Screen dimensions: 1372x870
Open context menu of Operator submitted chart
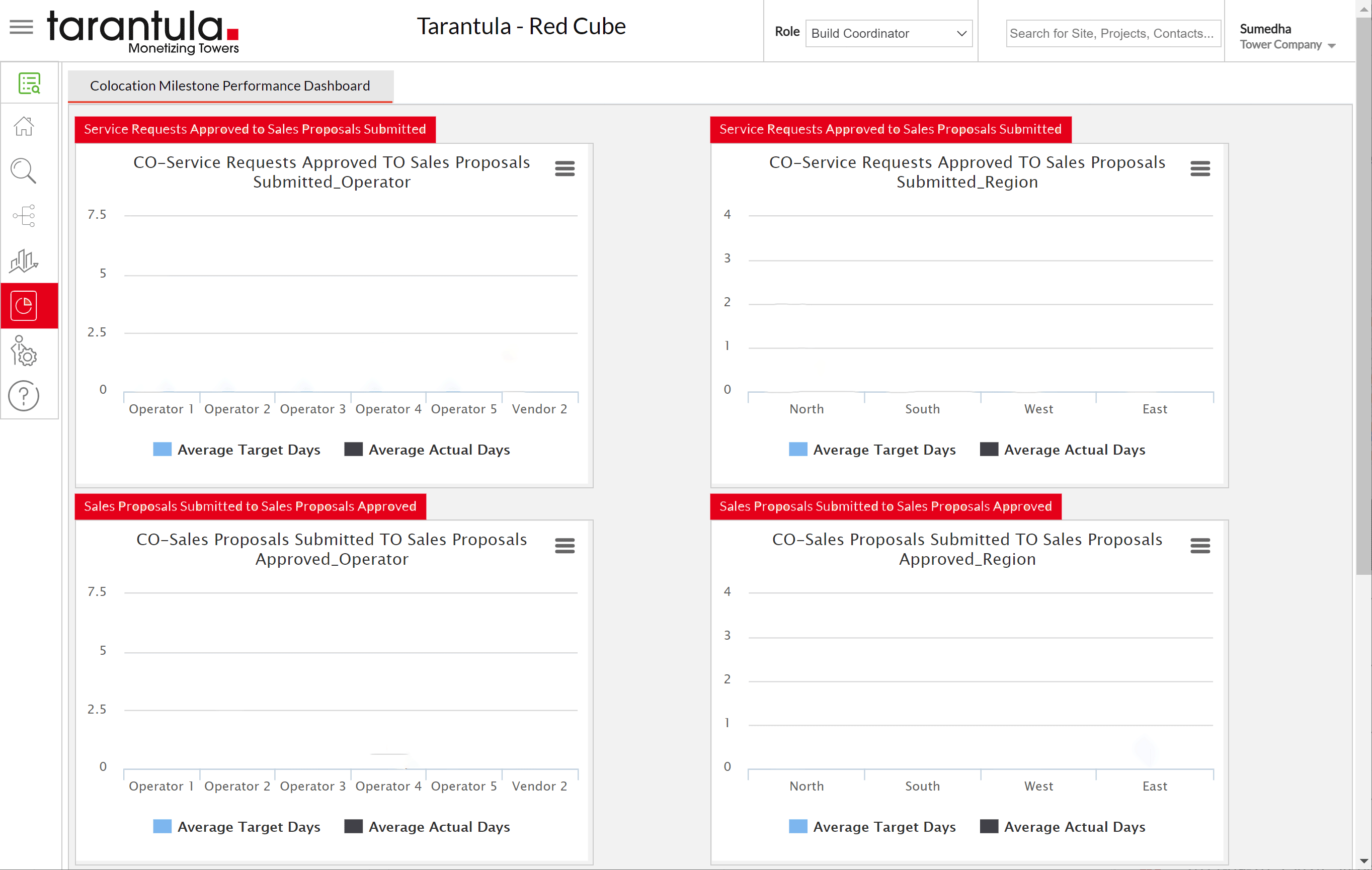564,167
